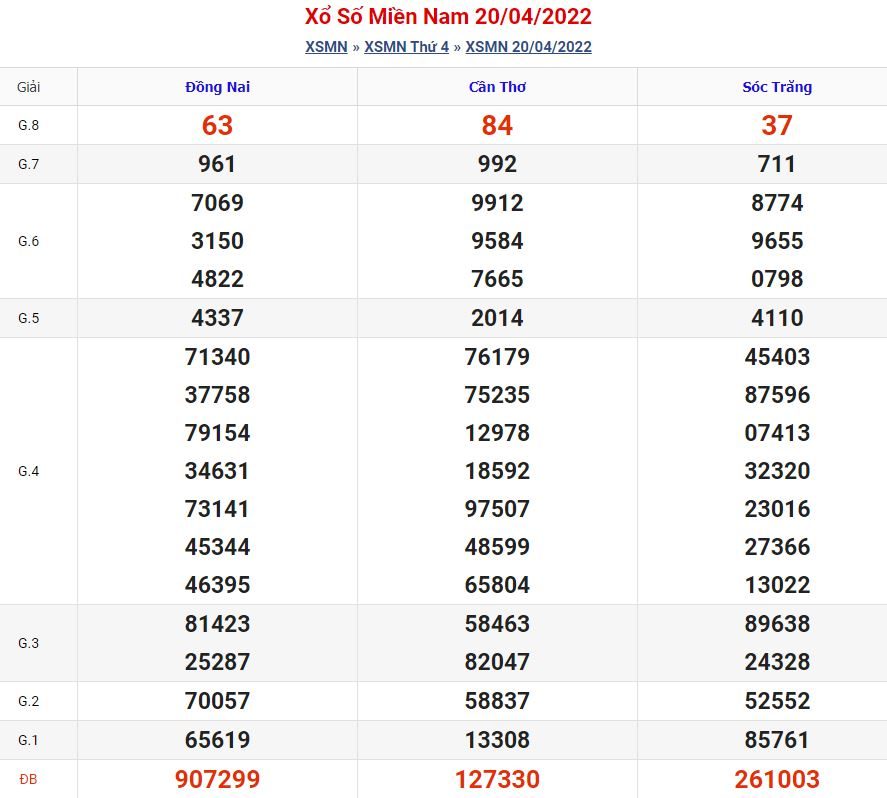The height and width of the screenshot is (798, 887).
Task: Click G.6 number 9584
Action: (497, 241)
